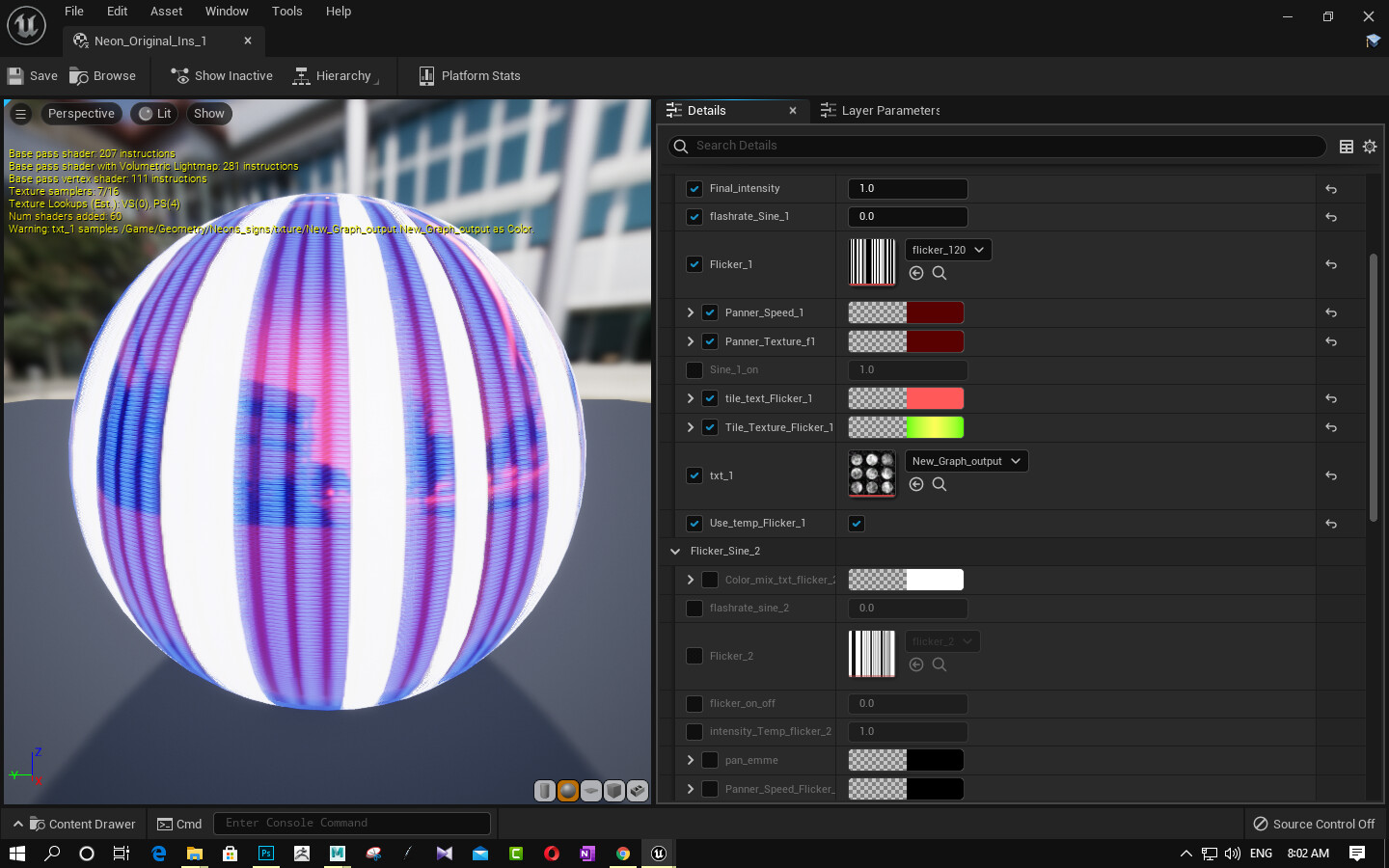Screen dimensions: 1389x868
Task: Open the dock-tabs icon under the window Close button
Action: (1373, 41)
